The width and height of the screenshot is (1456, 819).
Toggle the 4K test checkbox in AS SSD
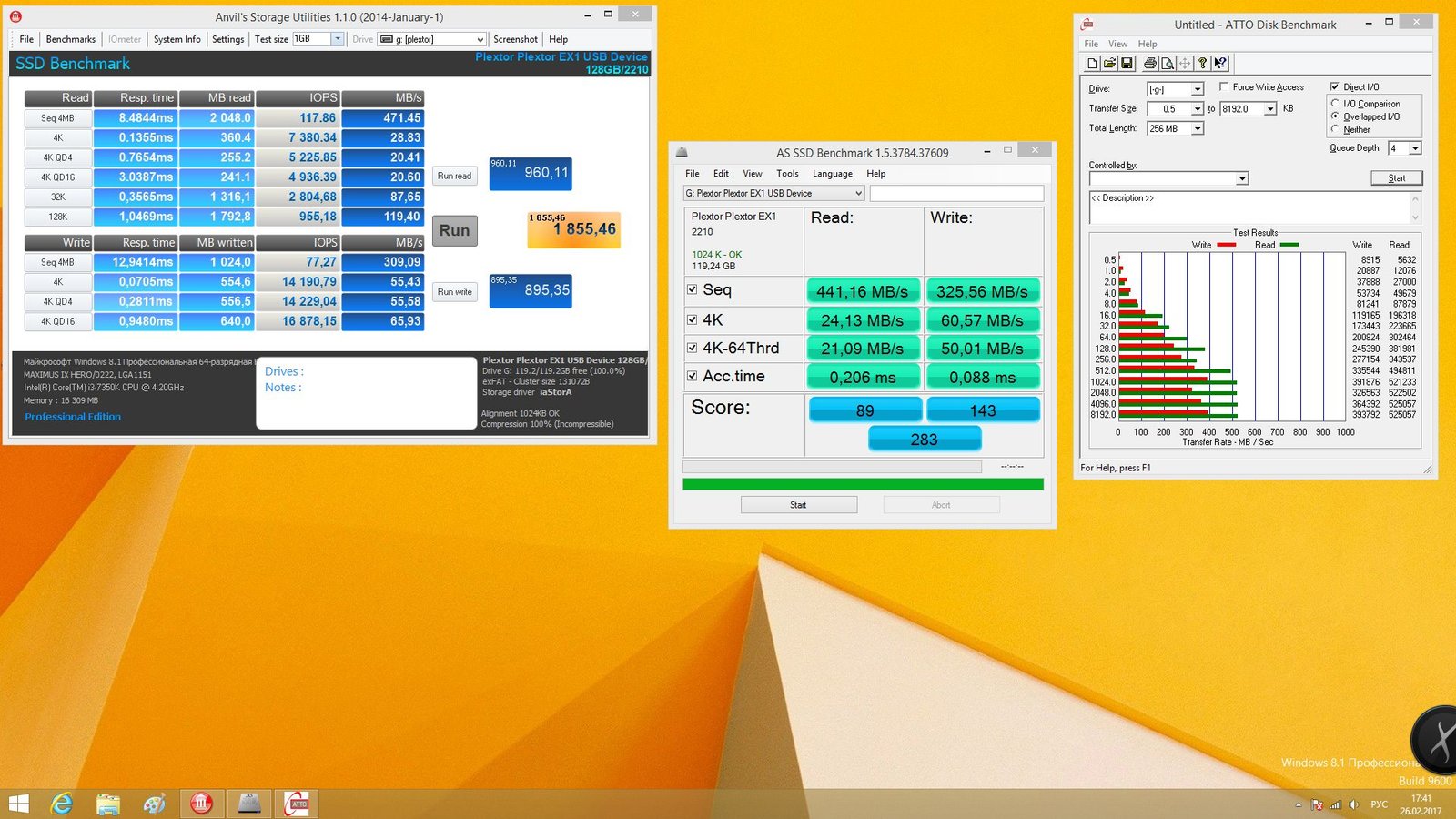pyautogui.click(x=693, y=319)
